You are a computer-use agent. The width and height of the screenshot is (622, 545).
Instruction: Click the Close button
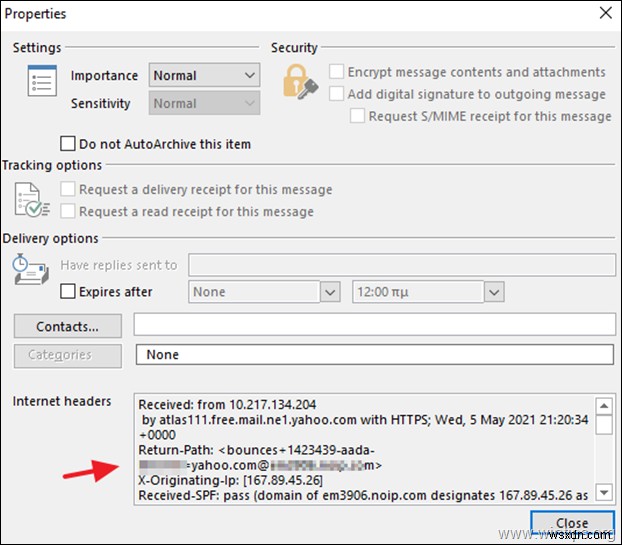572,523
